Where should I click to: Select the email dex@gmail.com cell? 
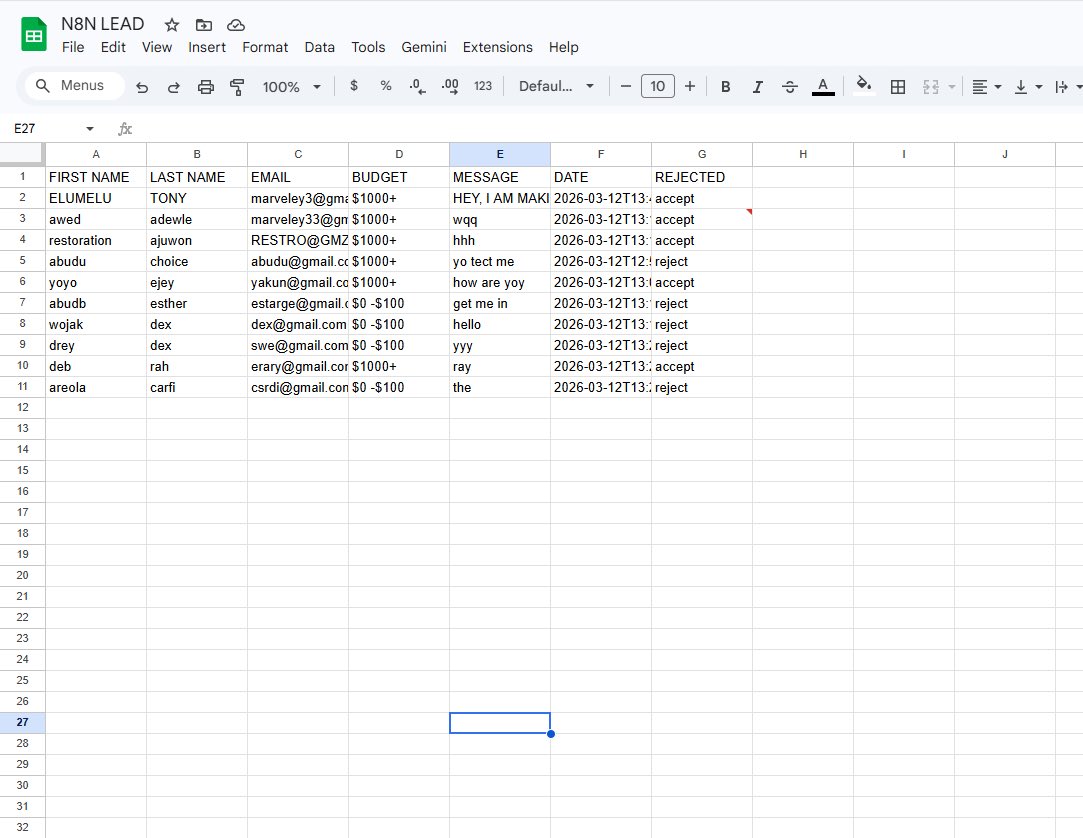pos(298,324)
